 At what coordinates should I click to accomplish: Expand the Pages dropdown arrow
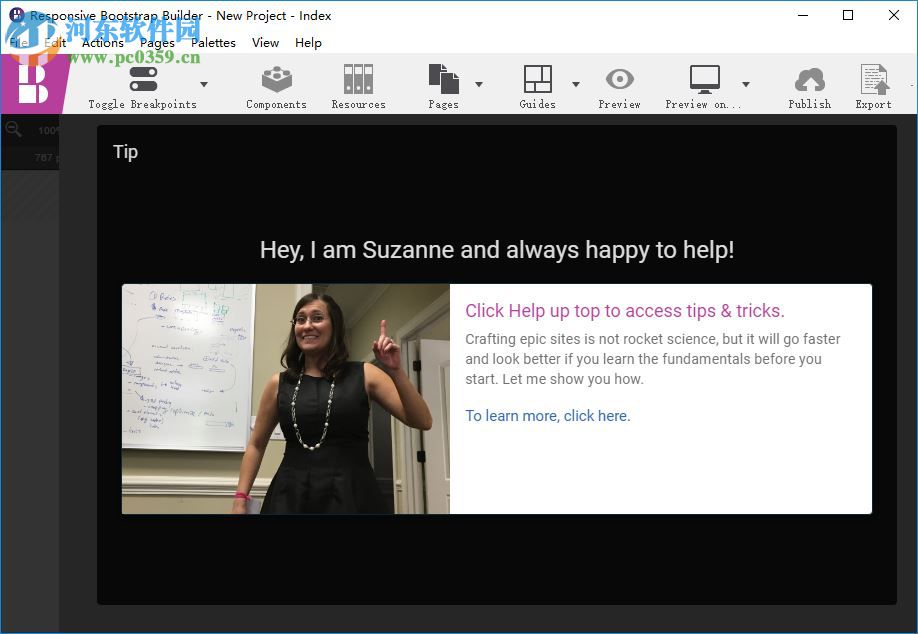click(478, 84)
